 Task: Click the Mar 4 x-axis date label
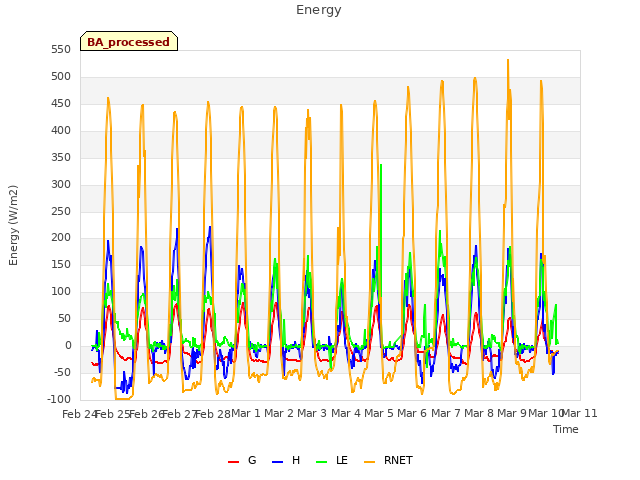[346, 414]
